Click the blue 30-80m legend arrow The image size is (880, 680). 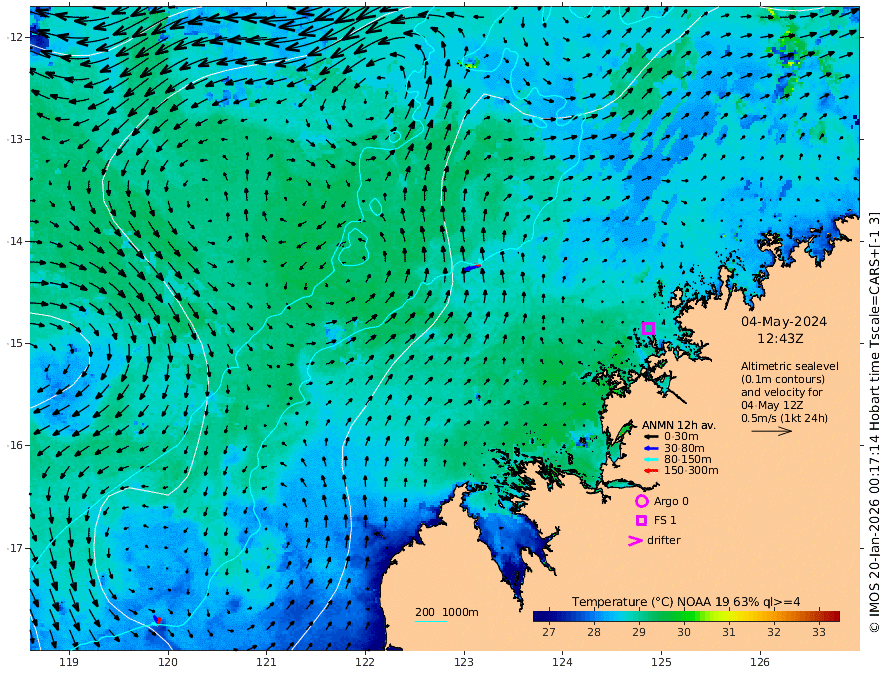tap(651, 448)
